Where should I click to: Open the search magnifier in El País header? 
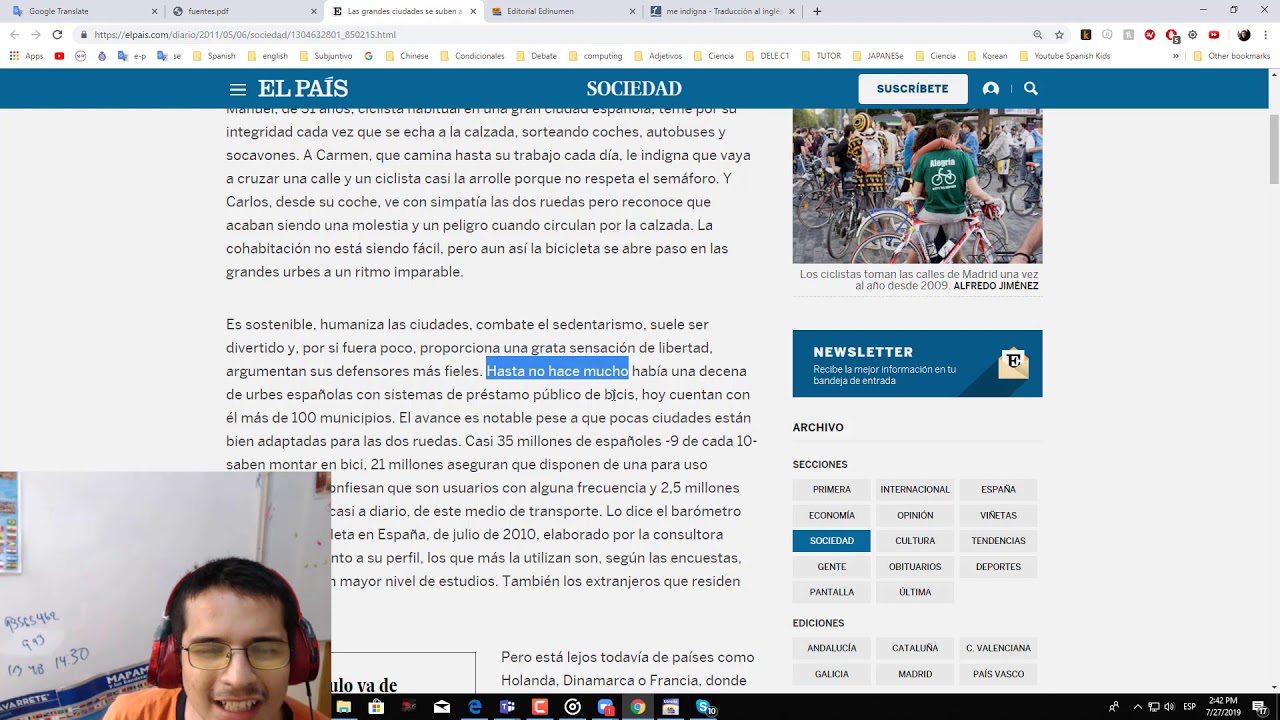1031,89
